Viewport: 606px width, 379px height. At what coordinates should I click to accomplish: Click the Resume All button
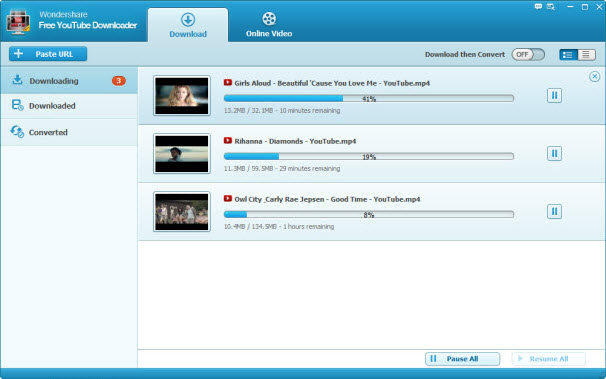(x=548, y=359)
